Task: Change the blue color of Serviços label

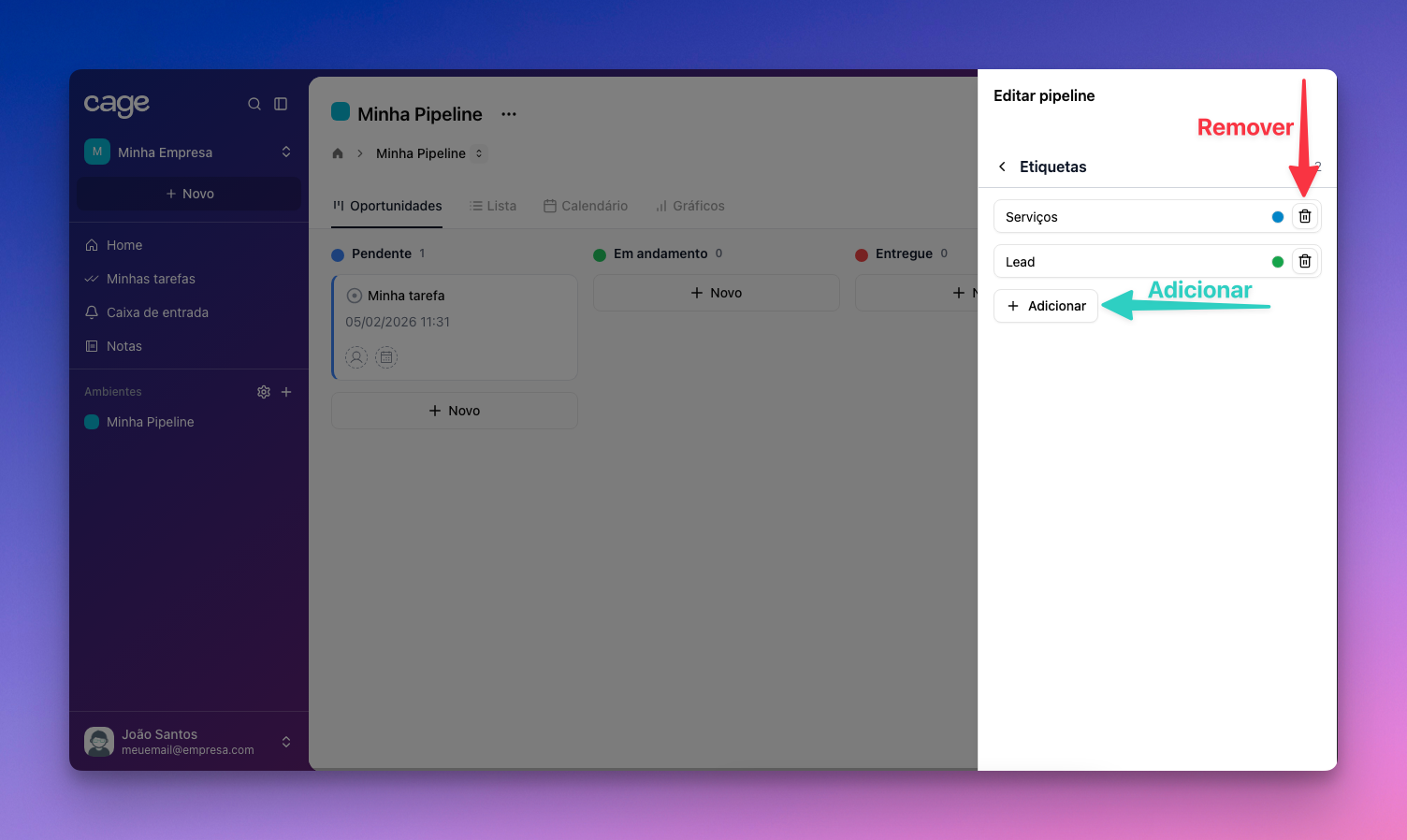Action: (1277, 217)
